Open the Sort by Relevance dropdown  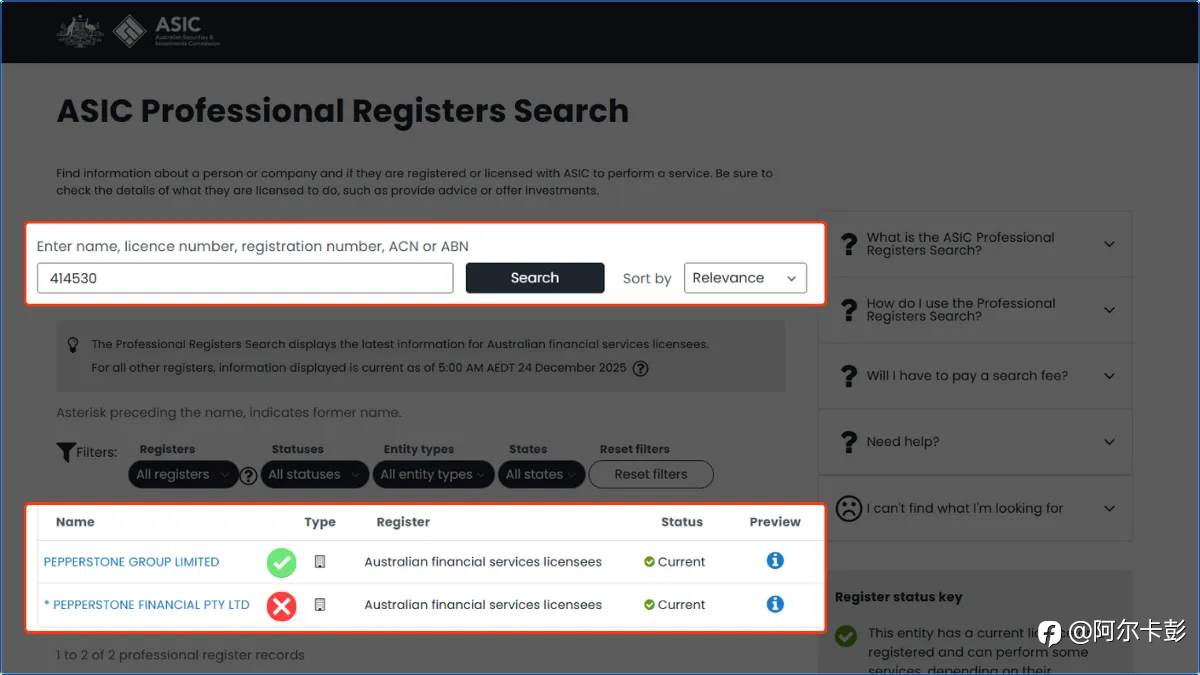point(745,278)
